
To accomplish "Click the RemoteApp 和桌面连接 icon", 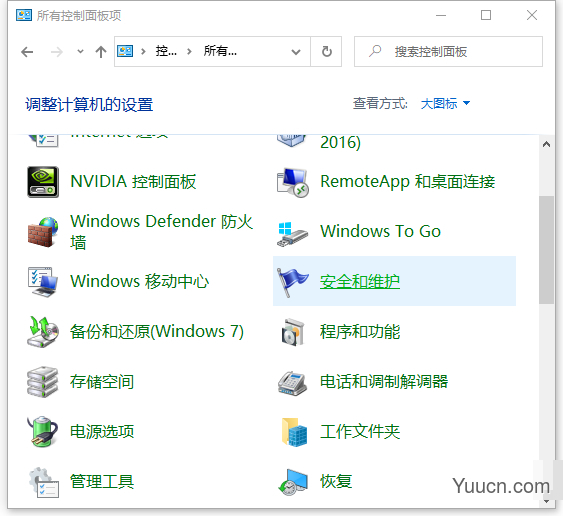I will [x=293, y=182].
